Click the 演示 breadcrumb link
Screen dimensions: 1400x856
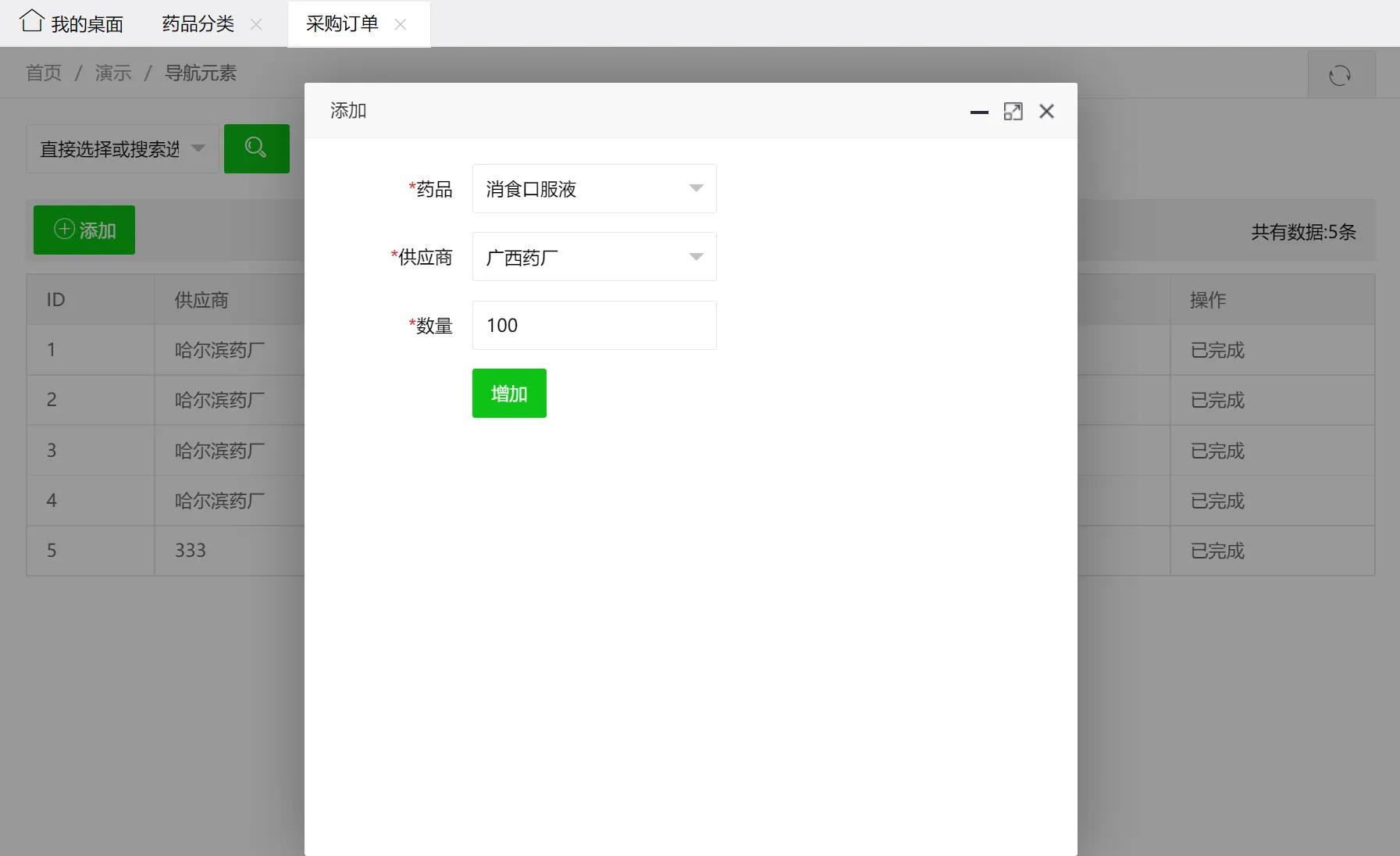[x=113, y=73]
